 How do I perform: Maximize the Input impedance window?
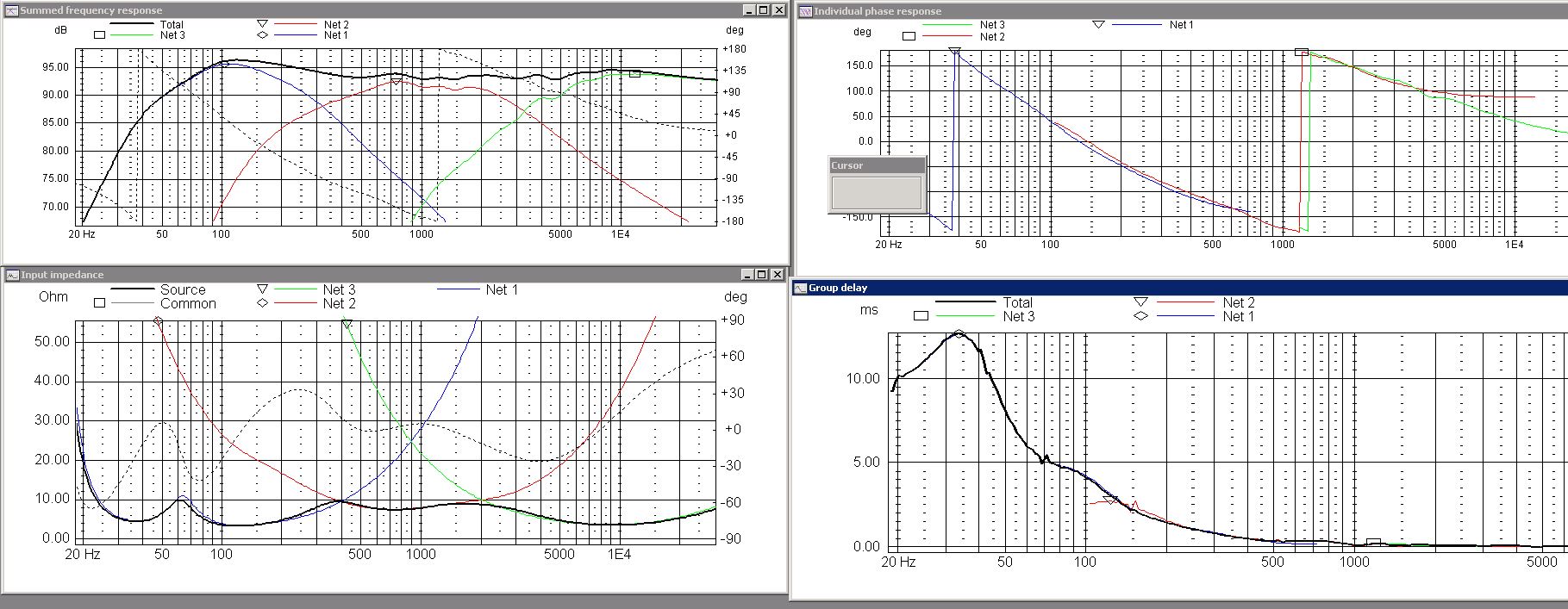762,275
